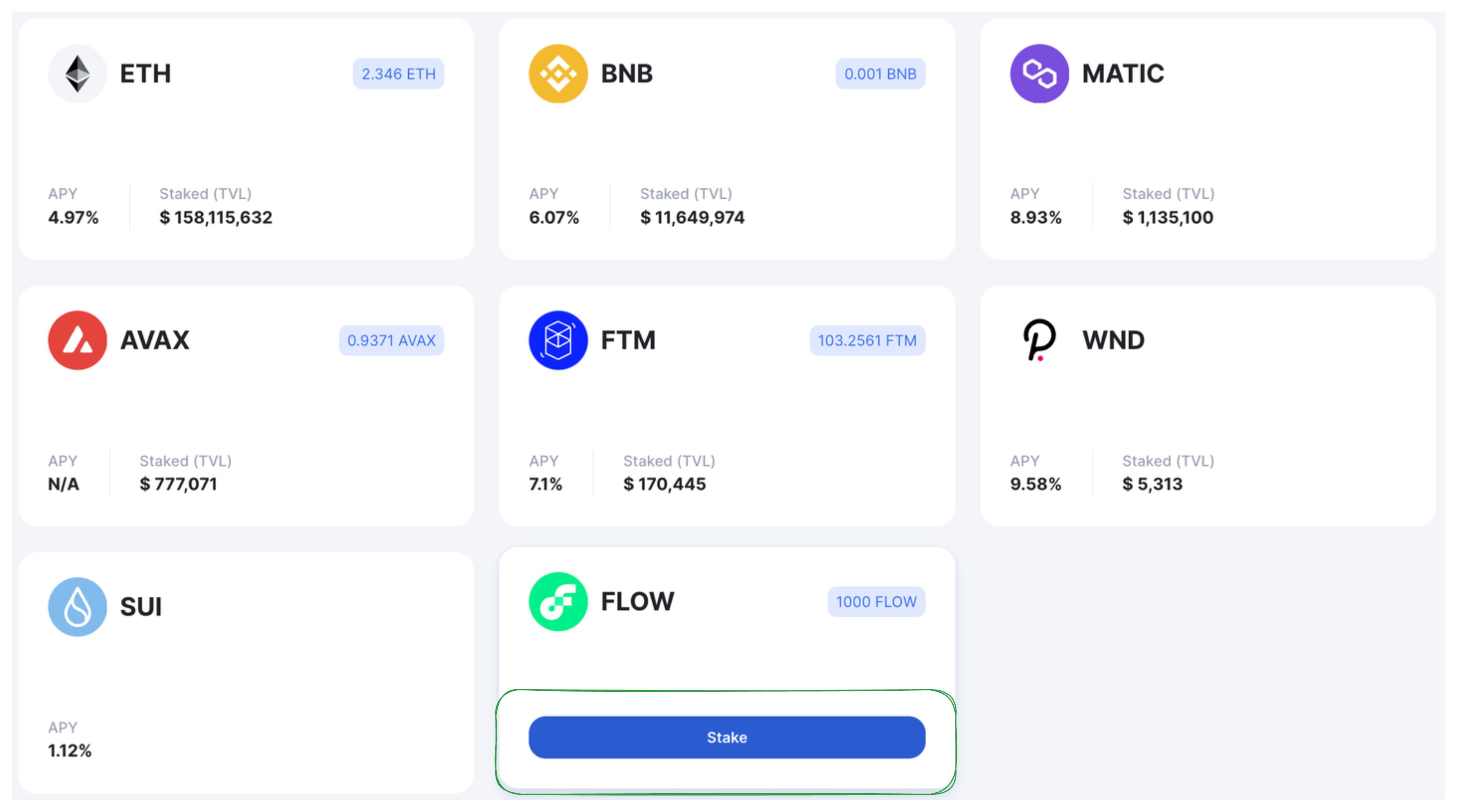Select the MATIC card heading
Image resolution: width=1457 pixels, height=812 pixels.
tap(1123, 74)
